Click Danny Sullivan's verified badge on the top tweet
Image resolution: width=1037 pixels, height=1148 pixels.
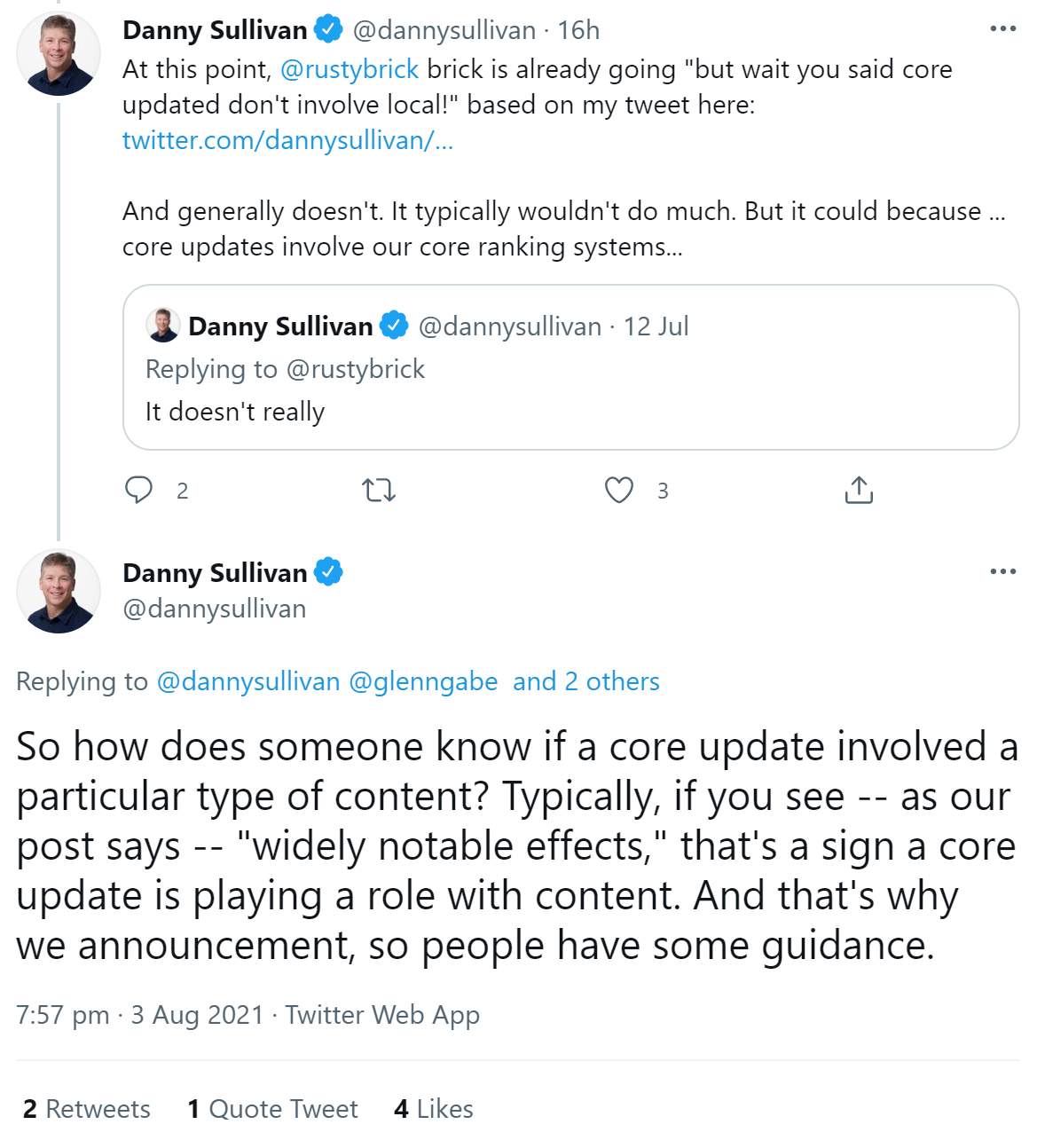pos(327,28)
